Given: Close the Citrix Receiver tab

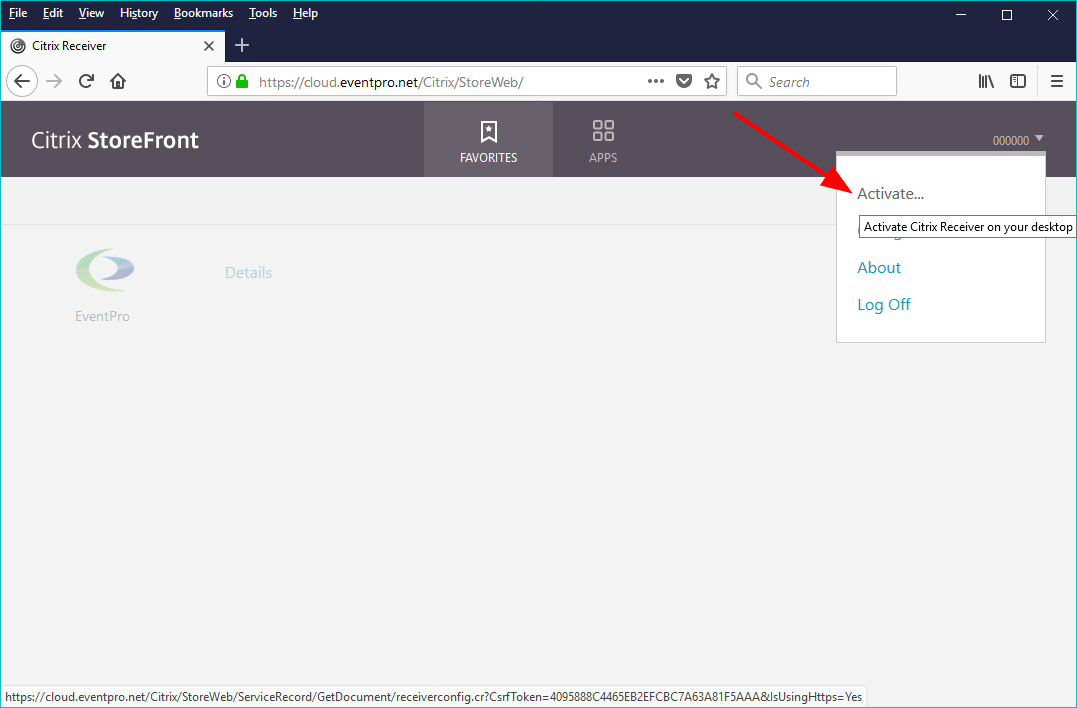Looking at the screenshot, I should 209,46.
